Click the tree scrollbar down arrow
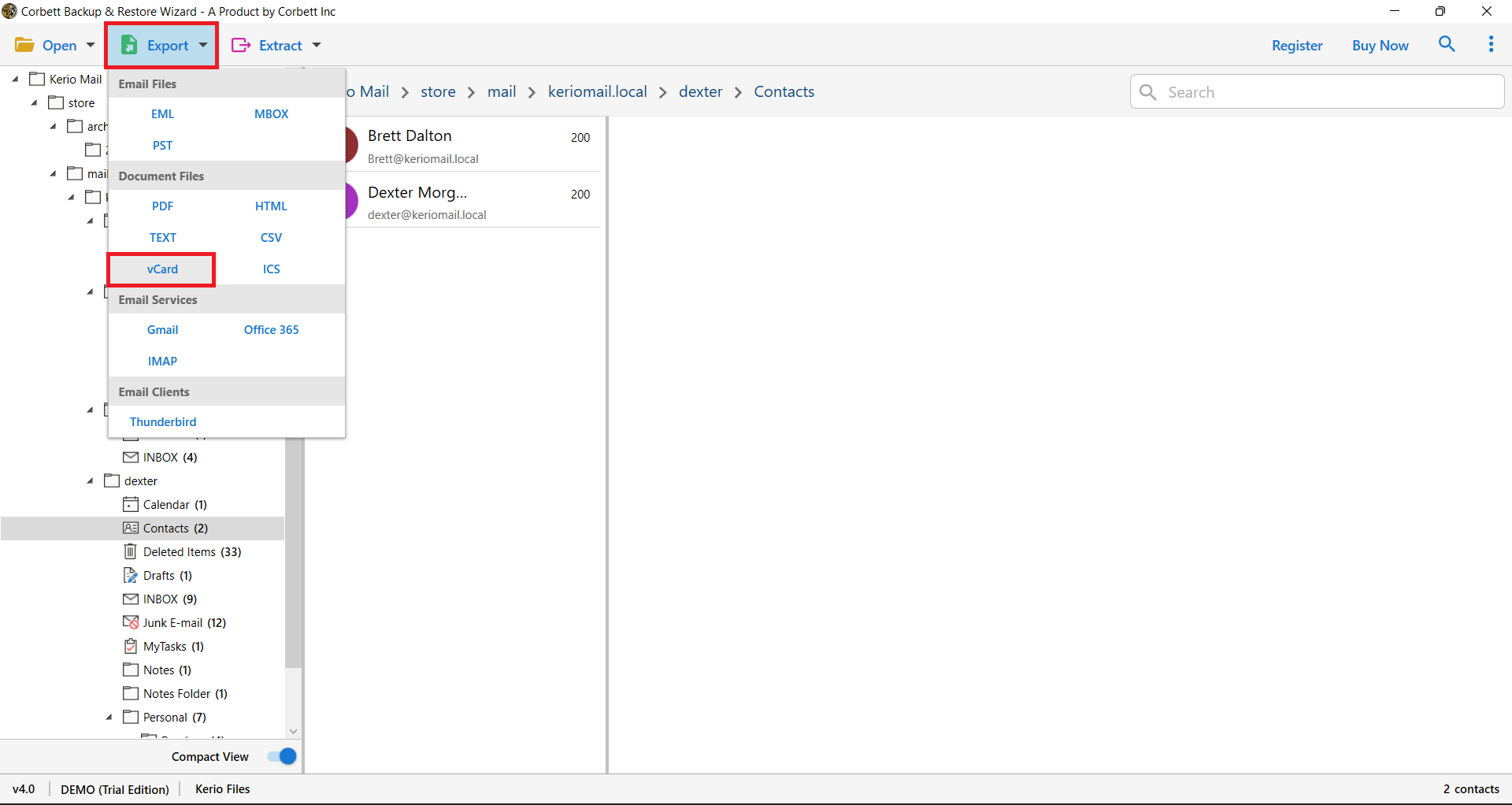This screenshot has width=1512, height=805. click(293, 731)
